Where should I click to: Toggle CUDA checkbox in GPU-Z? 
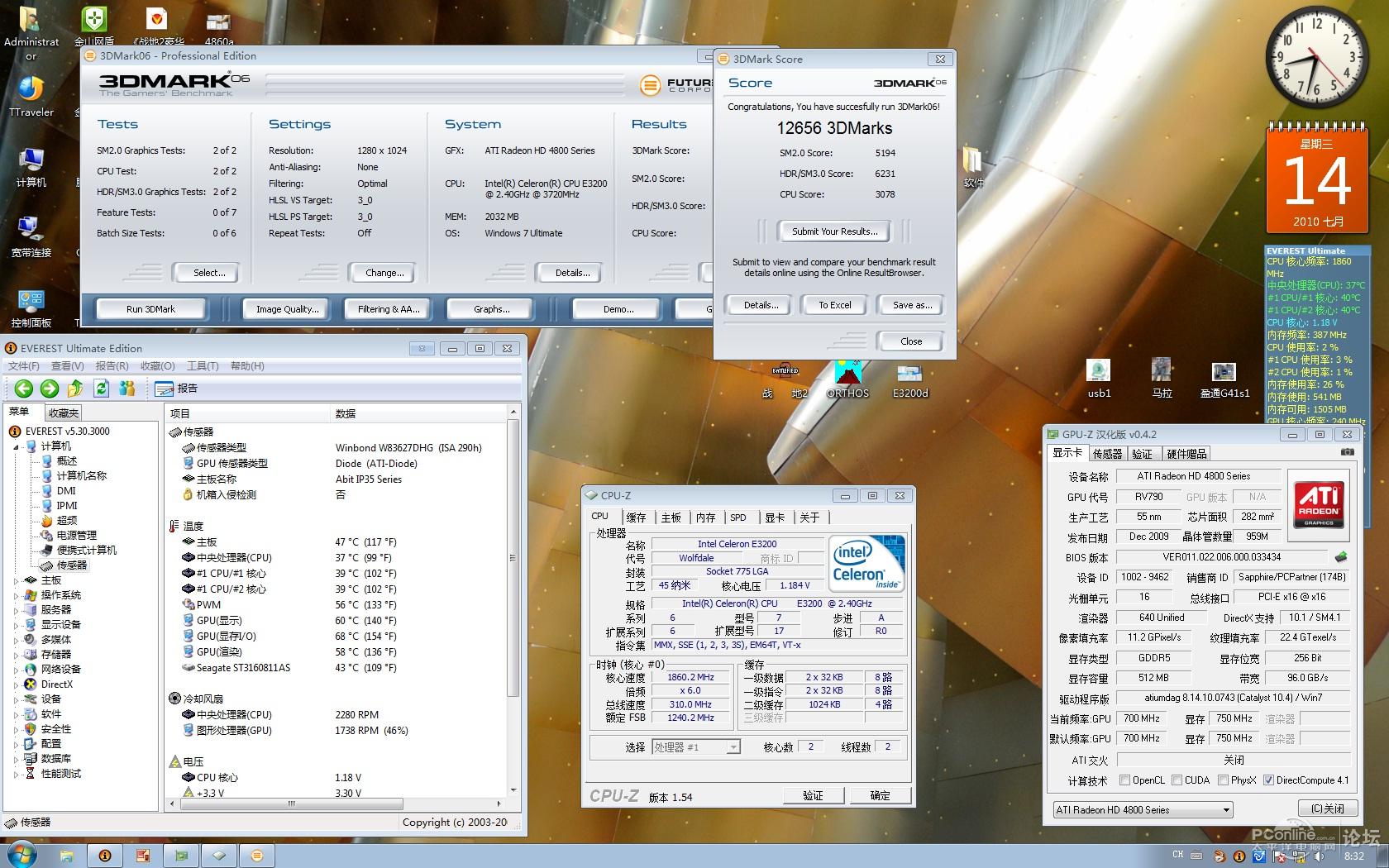pyautogui.click(x=1177, y=780)
